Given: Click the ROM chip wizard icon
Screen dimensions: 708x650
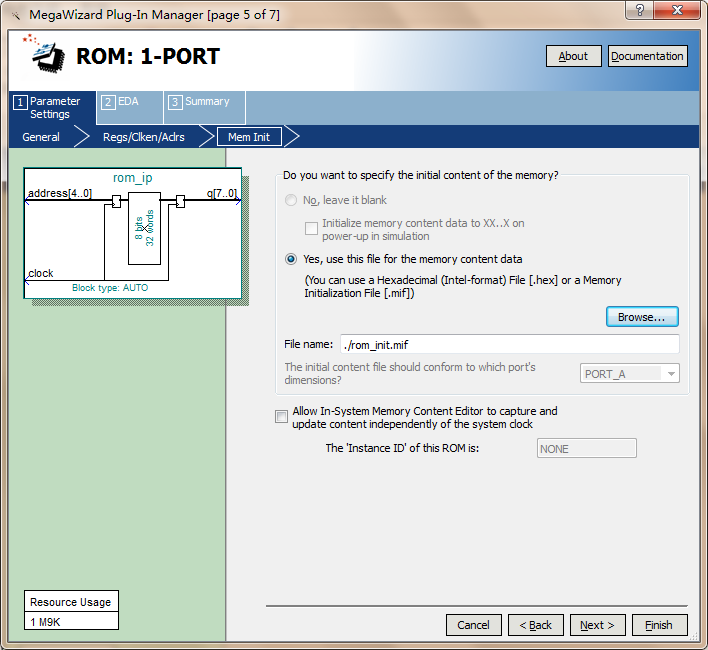Looking at the screenshot, I should (x=45, y=55).
